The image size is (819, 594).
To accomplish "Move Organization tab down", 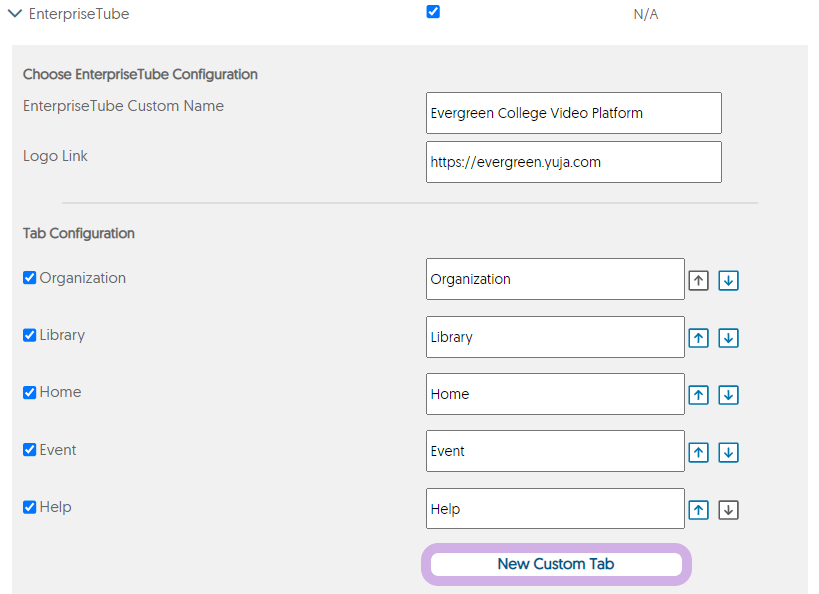I will coord(728,281).
